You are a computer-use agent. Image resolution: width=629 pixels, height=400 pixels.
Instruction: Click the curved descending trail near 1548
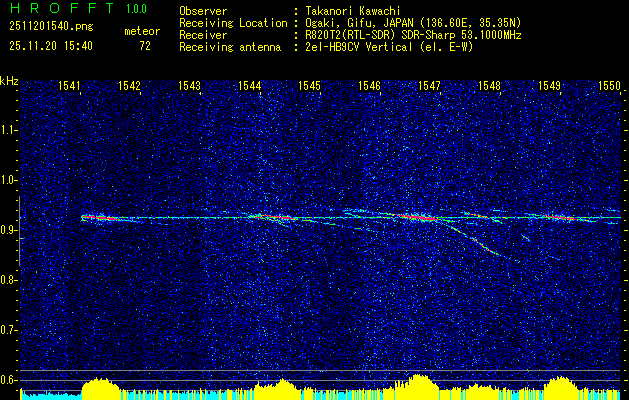point(475,241)
